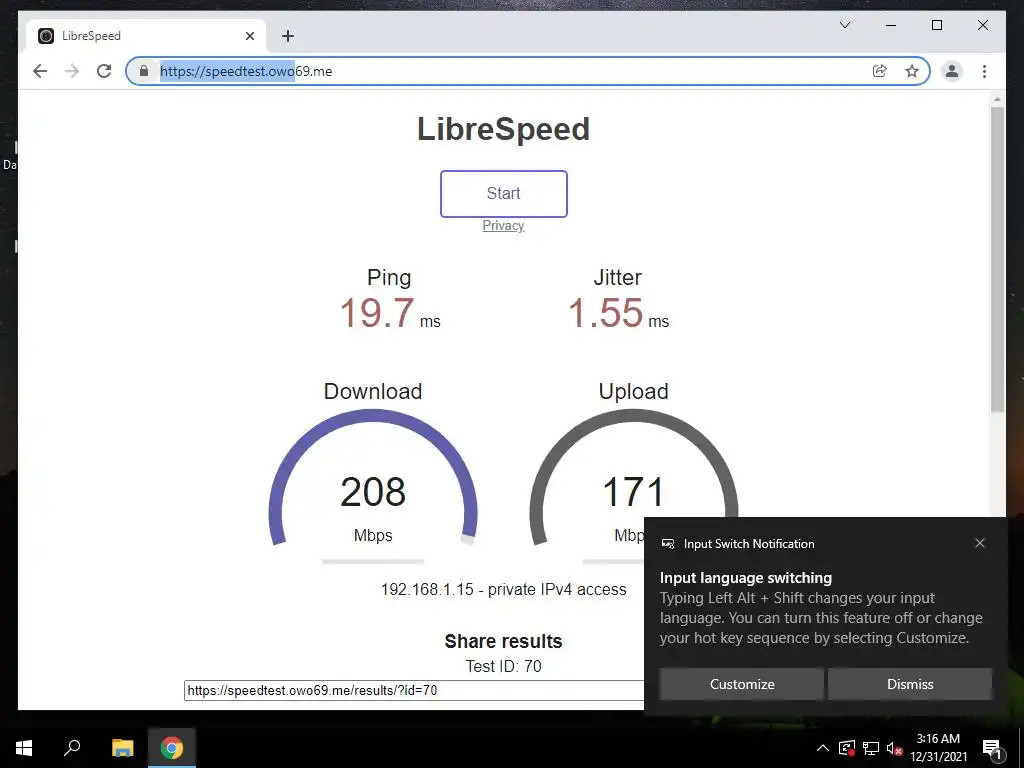Click Chrome icon in taskbar
The width and height of the screenshot is (1024, 768).
pyautogui.click(x=172, y=748)
